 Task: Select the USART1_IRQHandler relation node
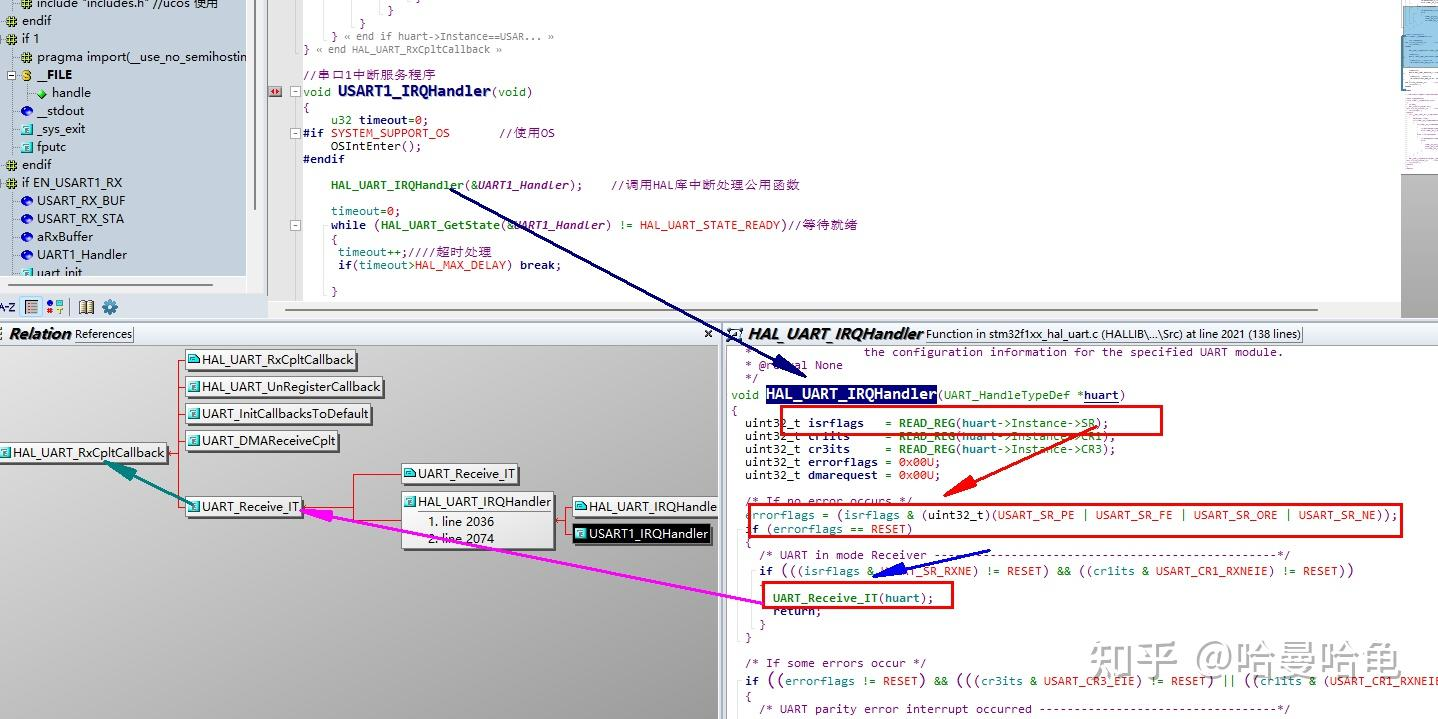tap(648, 534)
